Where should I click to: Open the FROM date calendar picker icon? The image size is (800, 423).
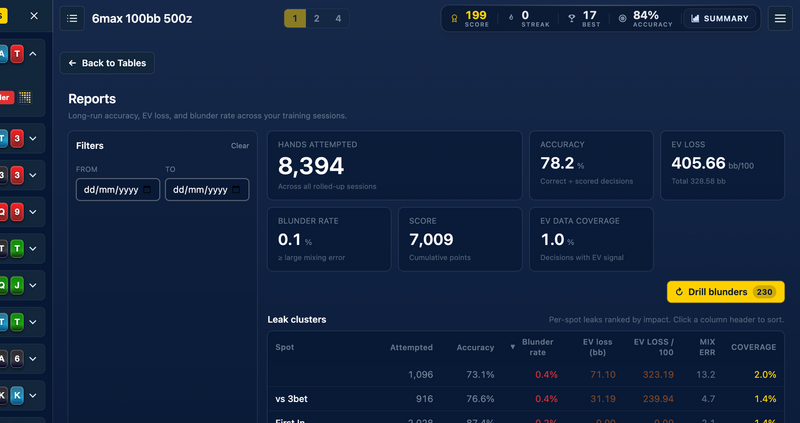point(147,190)
